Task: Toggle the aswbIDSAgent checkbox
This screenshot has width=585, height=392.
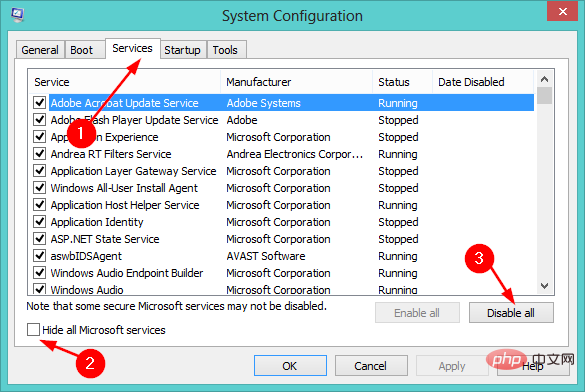Action: click(40, 256)
